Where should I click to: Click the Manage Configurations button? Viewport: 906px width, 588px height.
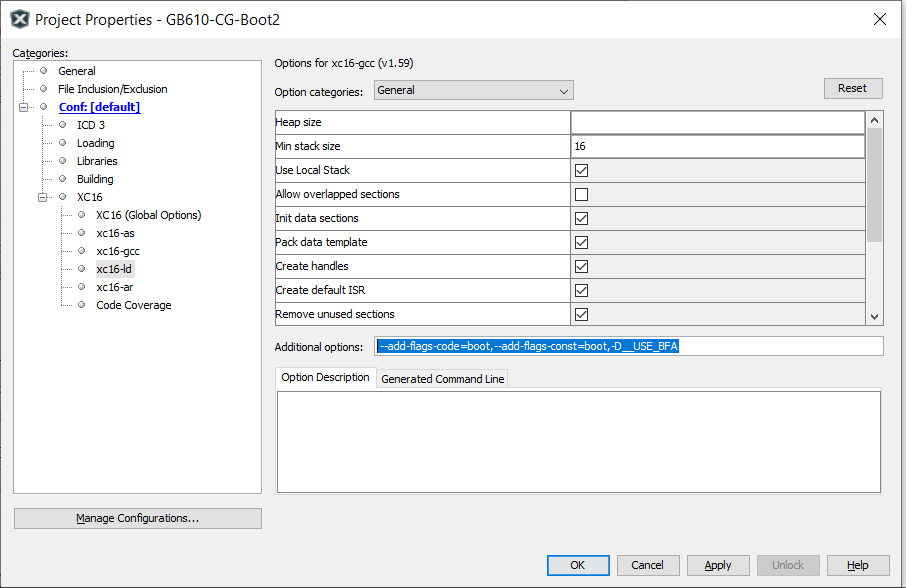pos(138,518)
